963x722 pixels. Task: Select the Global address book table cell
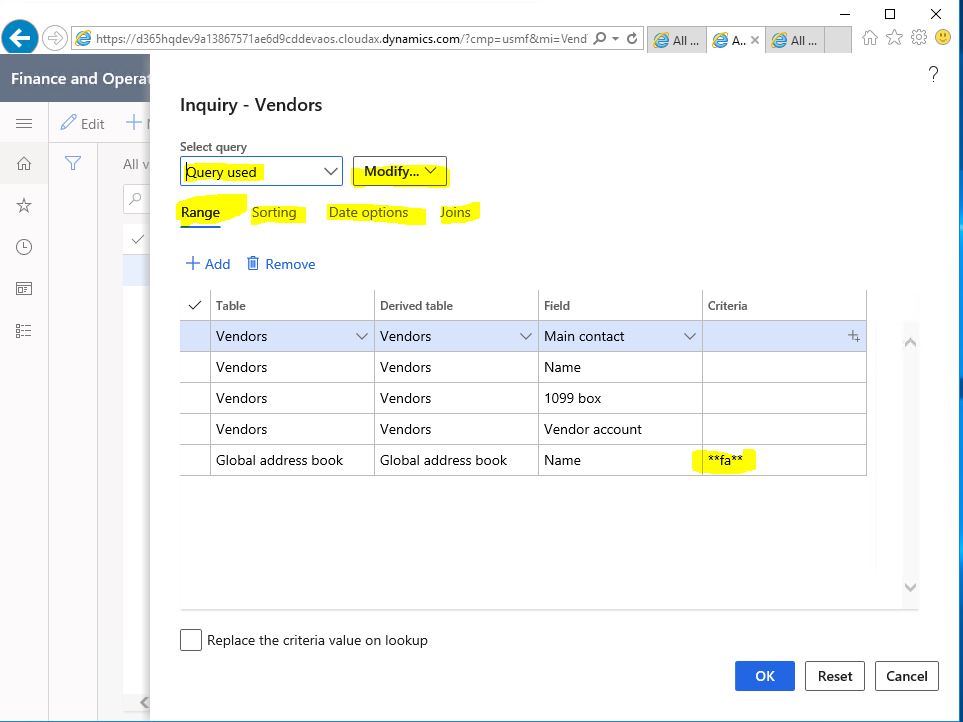click(x=292, y=460)
